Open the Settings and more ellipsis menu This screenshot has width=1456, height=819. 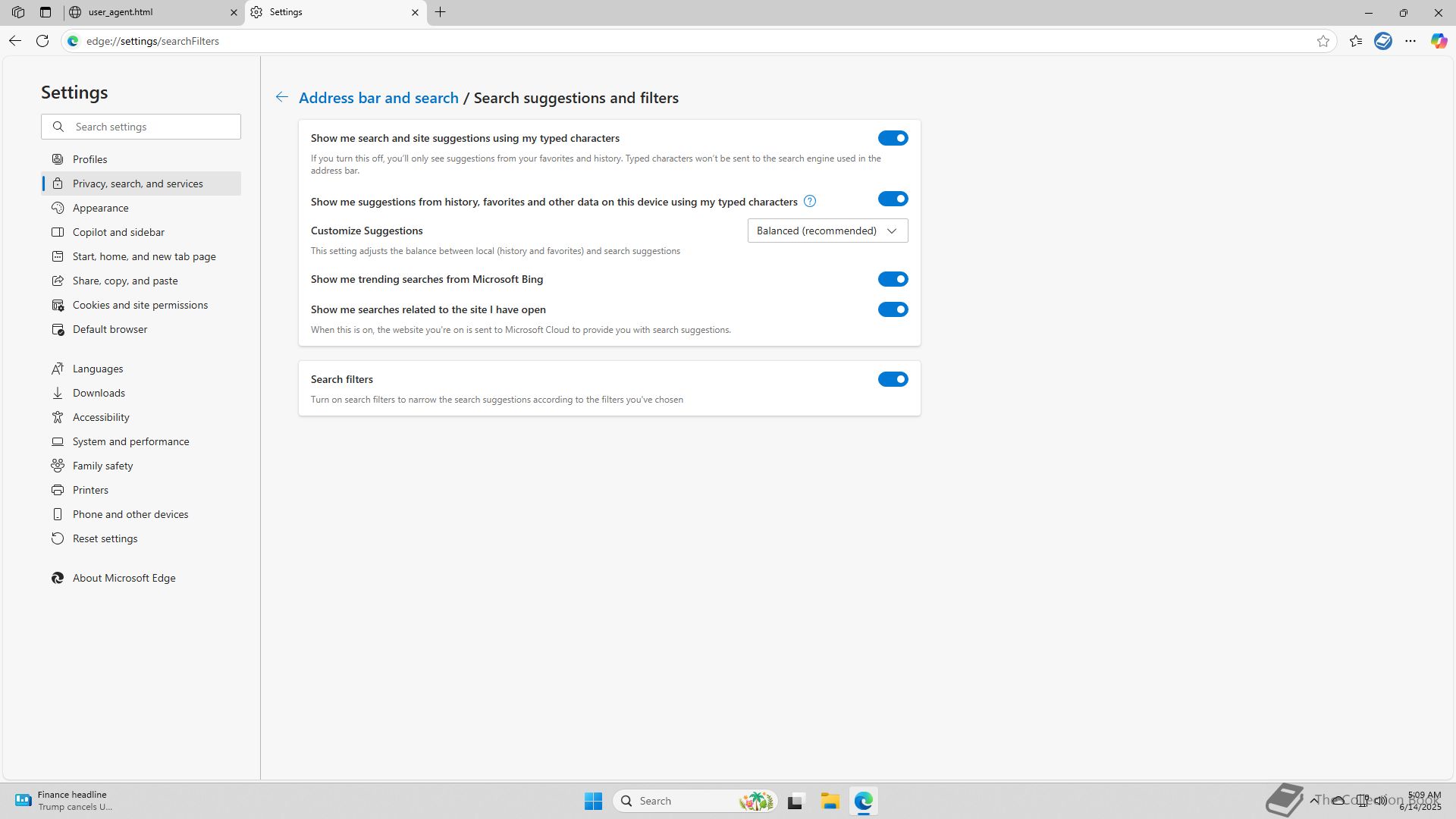pos(1410,41)
